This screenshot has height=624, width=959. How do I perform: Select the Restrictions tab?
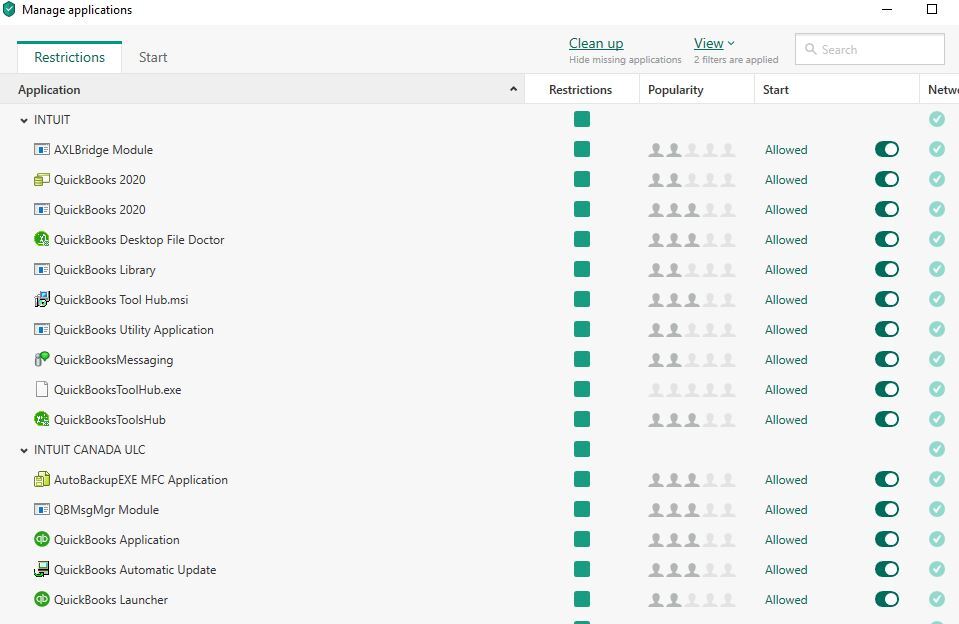pos(69,57)
